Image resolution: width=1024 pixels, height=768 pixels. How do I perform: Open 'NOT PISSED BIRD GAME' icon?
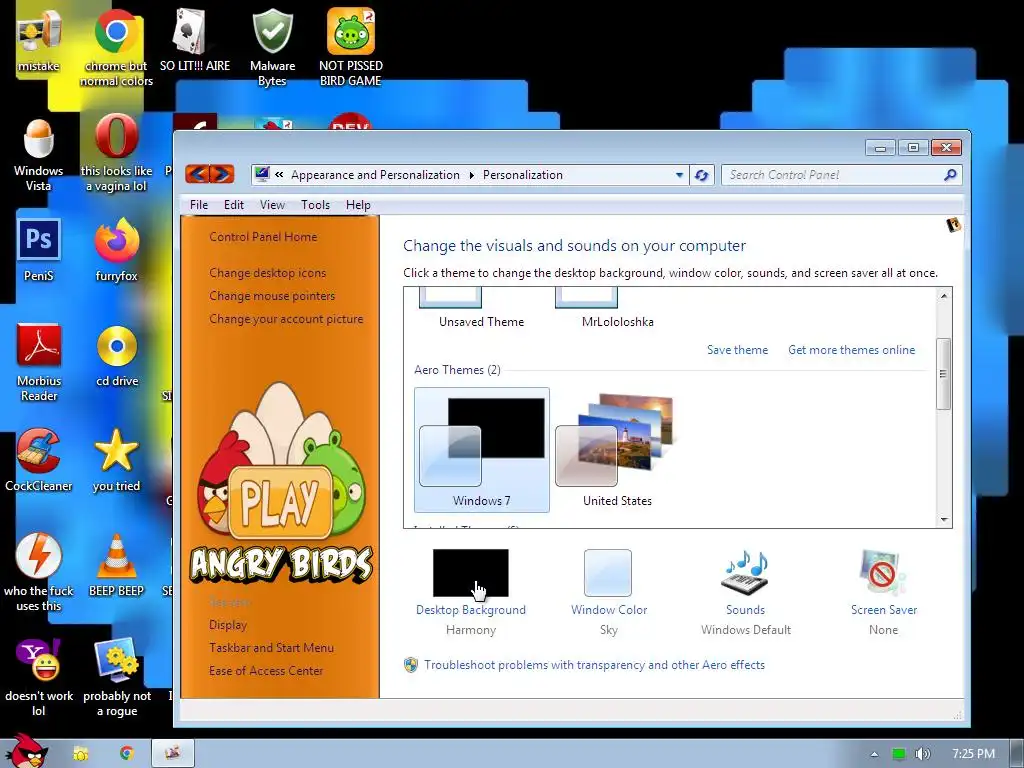pyautogui.click(x=351, y=46)
